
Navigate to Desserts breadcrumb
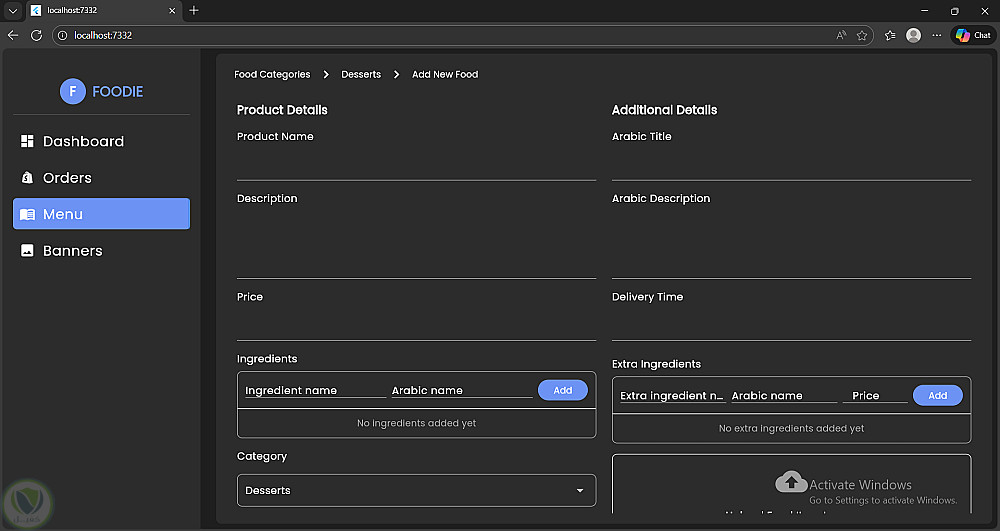click(361, 74)
